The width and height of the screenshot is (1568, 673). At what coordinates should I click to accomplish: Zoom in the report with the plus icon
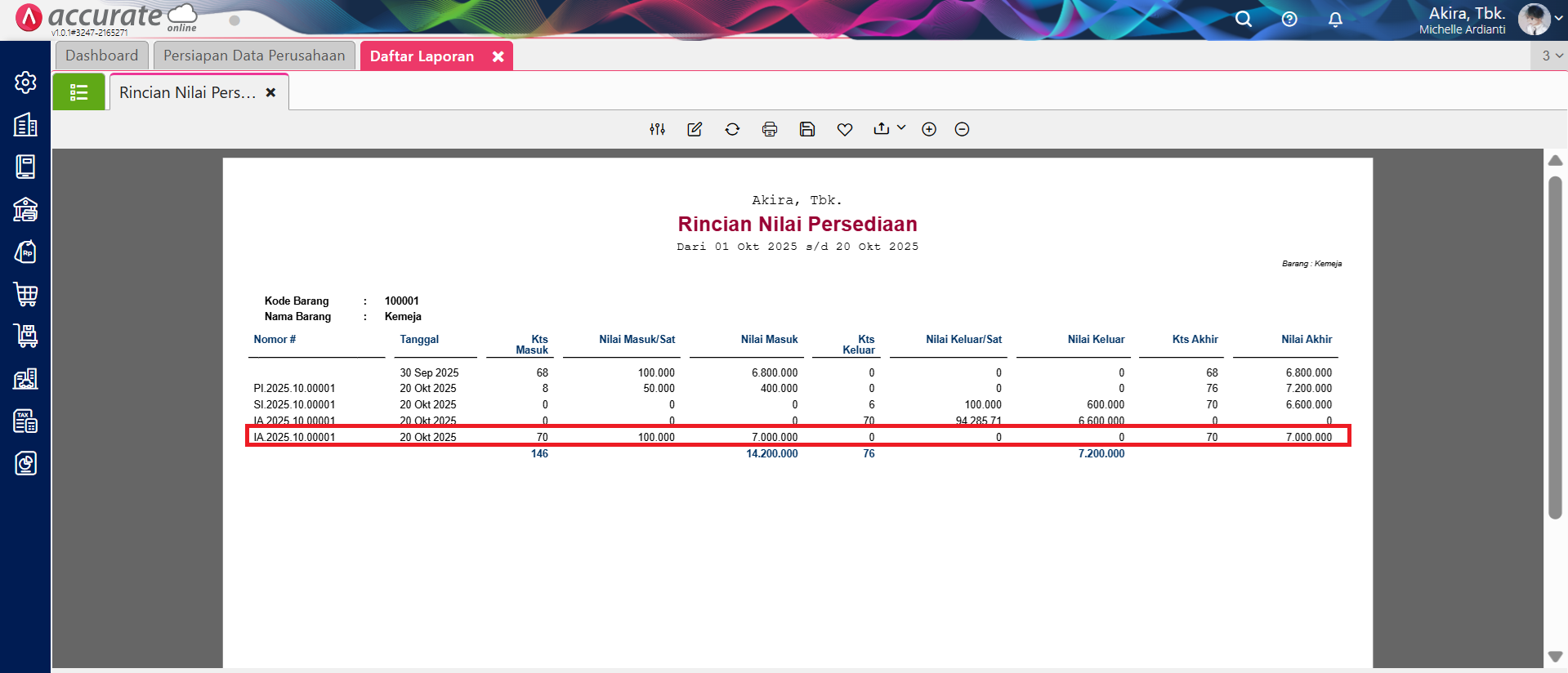point(929,129)
